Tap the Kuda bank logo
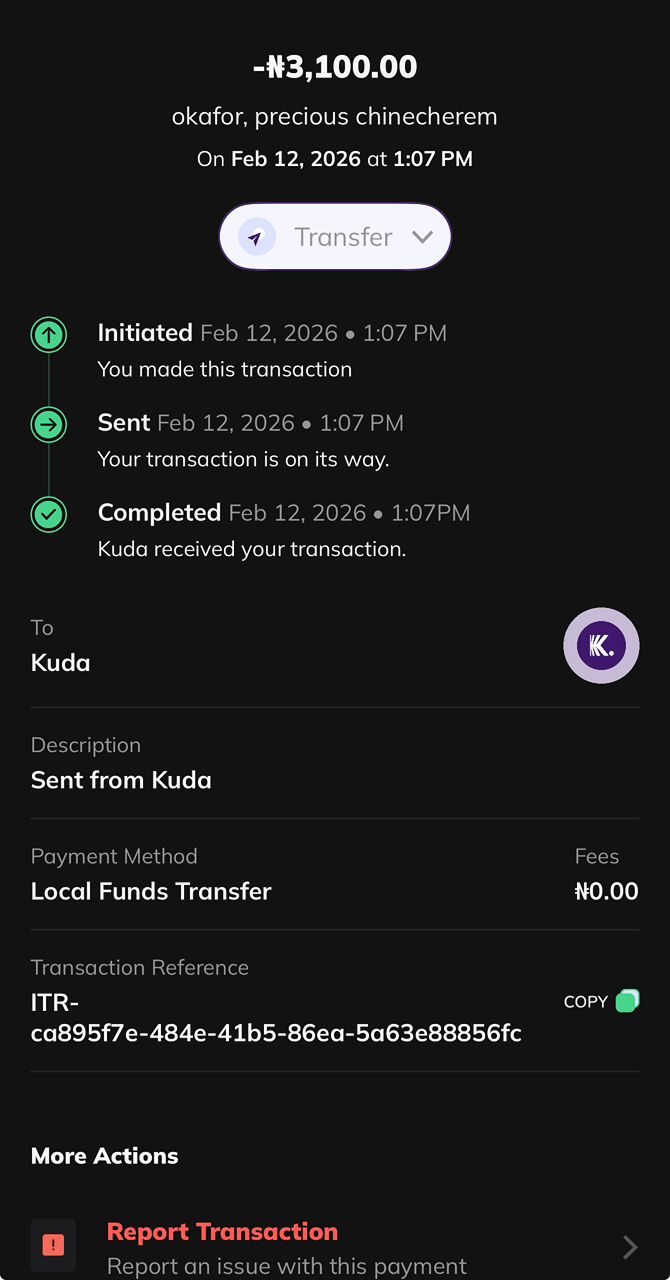This screenshot has width=670, height=1280. tap(601, 646)
